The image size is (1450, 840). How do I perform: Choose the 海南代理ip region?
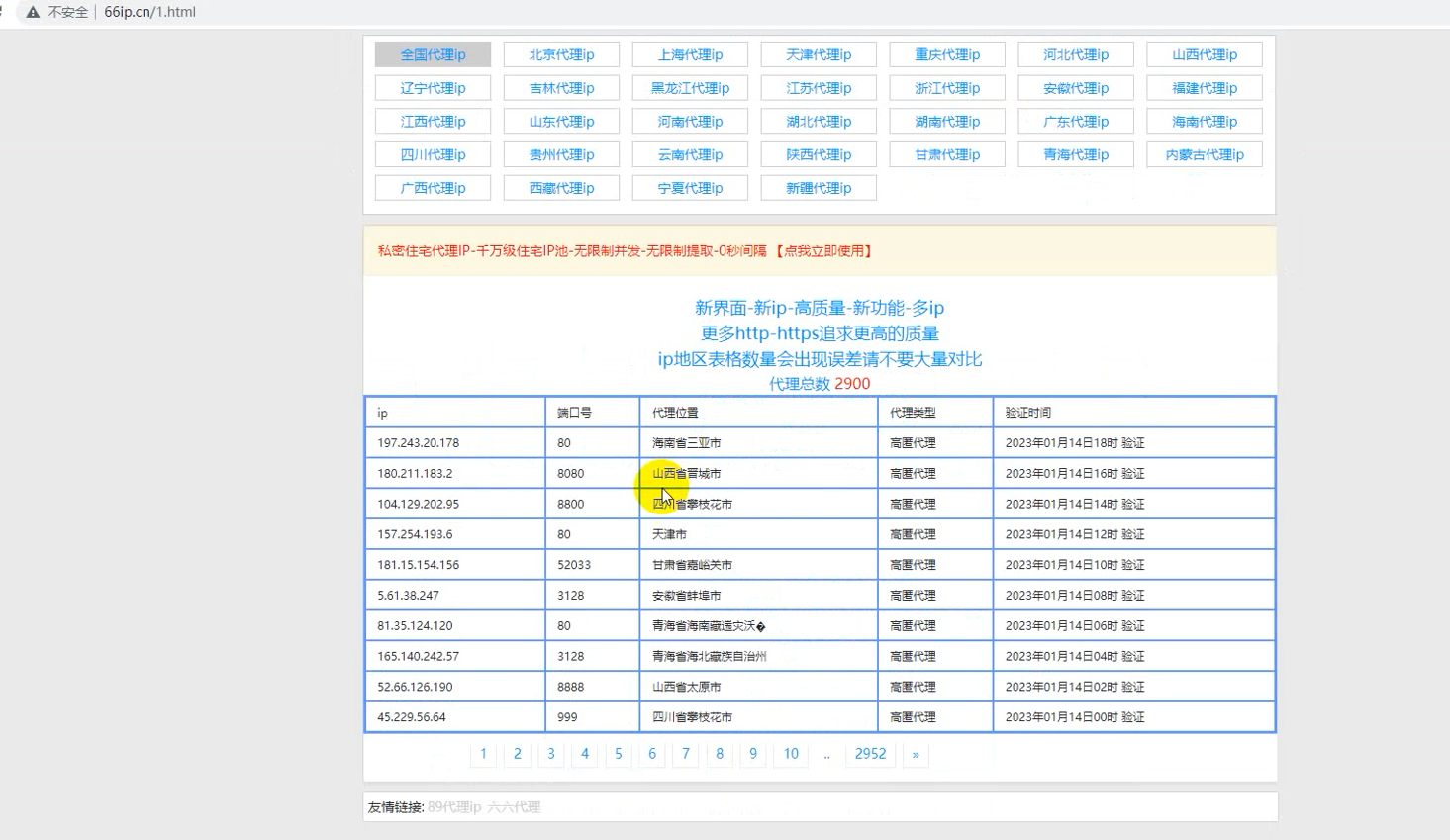point(1205,121)
